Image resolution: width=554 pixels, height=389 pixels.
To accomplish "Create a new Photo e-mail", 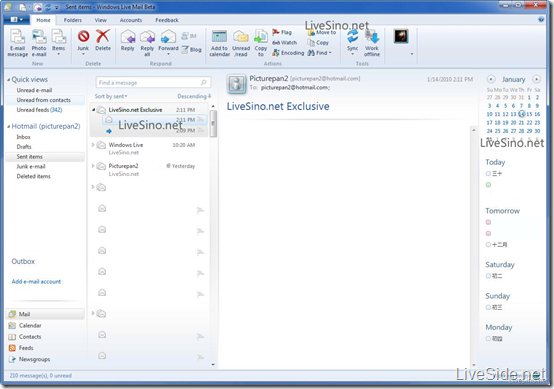I will (x=39, y=43).
